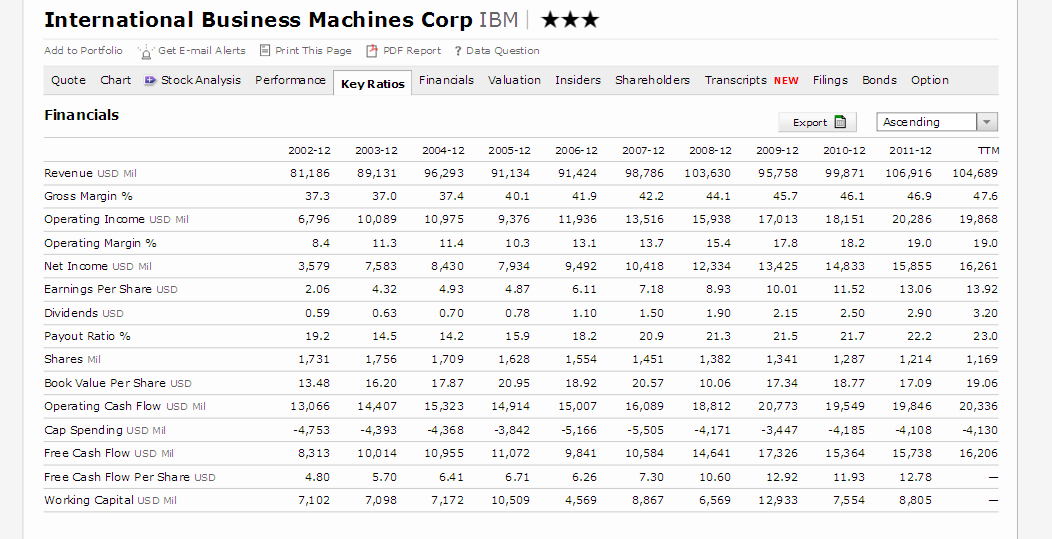The width and height of the screenshot is (1052, 539).
Task: Click the e-mail alerts bell icon
Action: [x=146, y=51]
